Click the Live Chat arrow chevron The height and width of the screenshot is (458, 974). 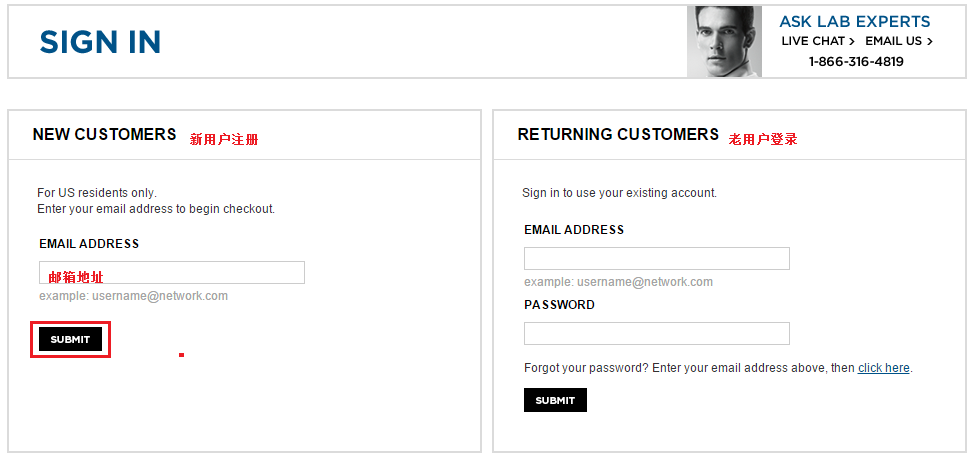[x=852, y=42]
